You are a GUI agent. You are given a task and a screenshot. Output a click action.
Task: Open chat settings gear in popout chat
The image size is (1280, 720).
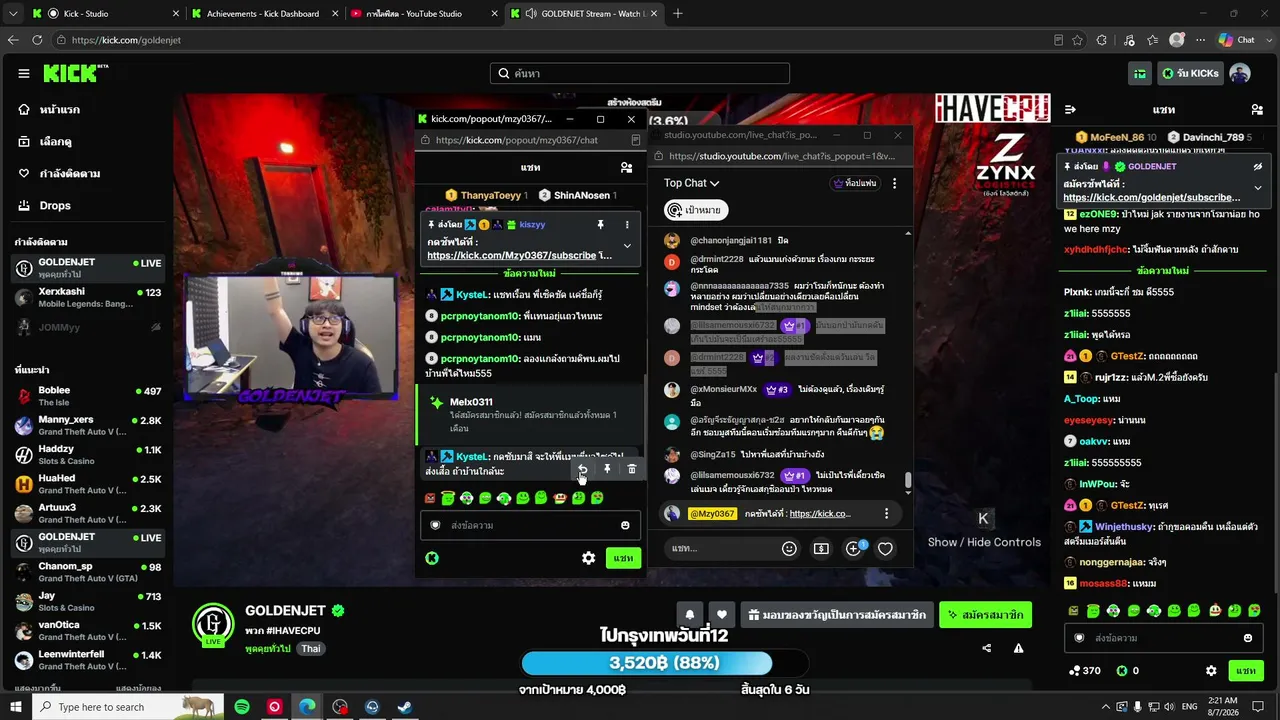[x=589, y=558]
